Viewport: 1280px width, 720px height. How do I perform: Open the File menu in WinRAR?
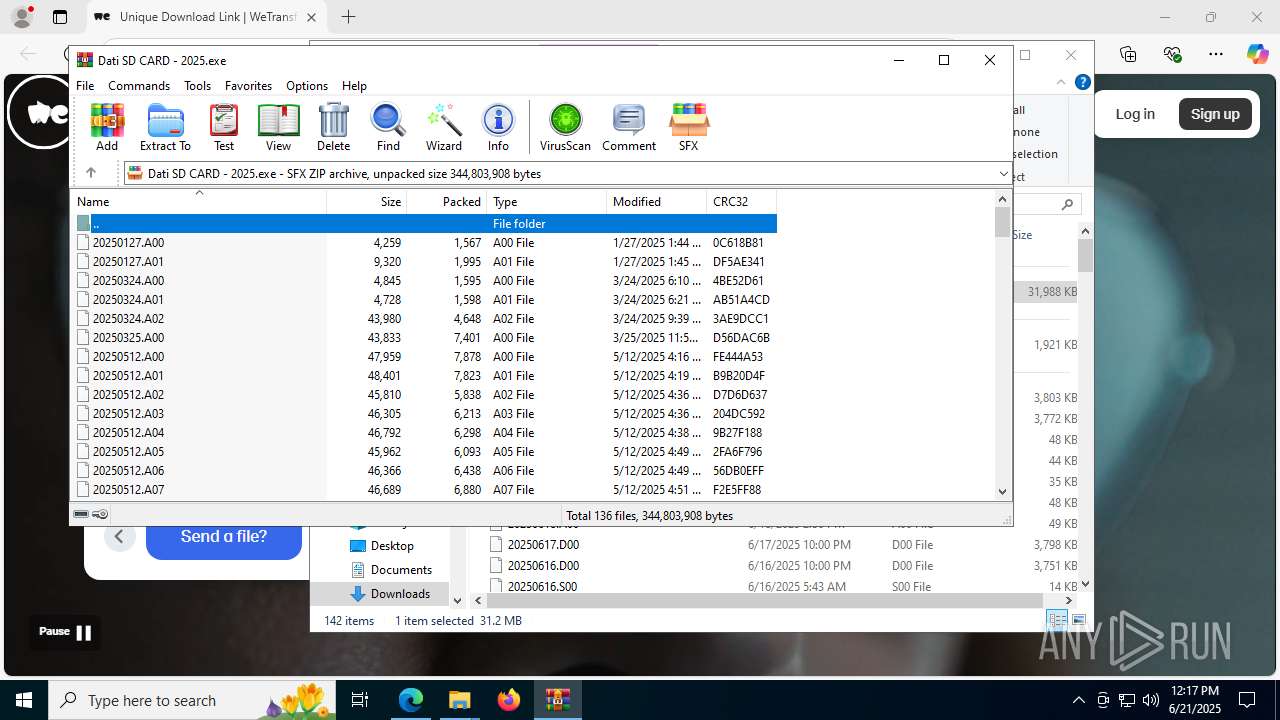click(85, 86)
